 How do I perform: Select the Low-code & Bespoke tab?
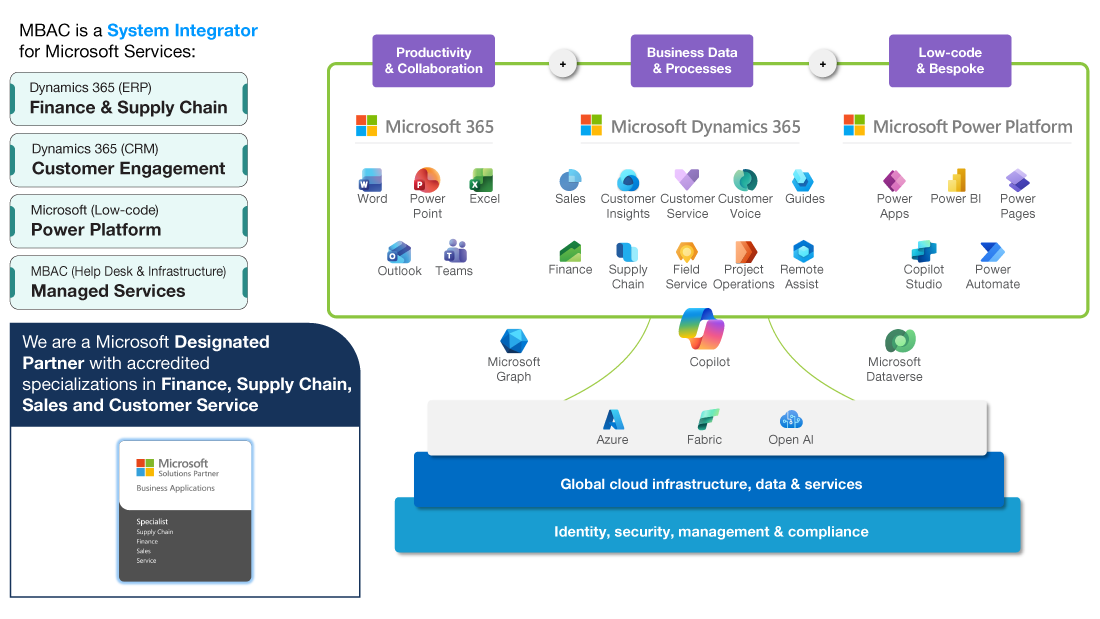(950, 61)
